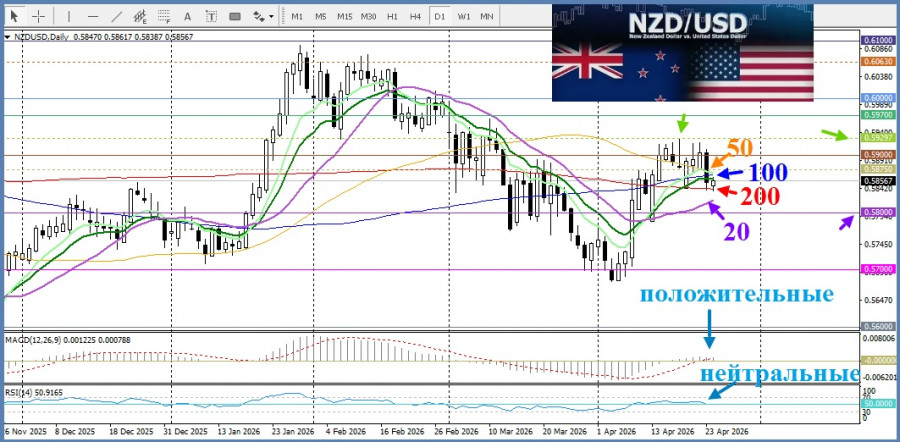Click the 16 Feb 2026 date label
The image size is (900, 442).
click(x=402, y=431)
